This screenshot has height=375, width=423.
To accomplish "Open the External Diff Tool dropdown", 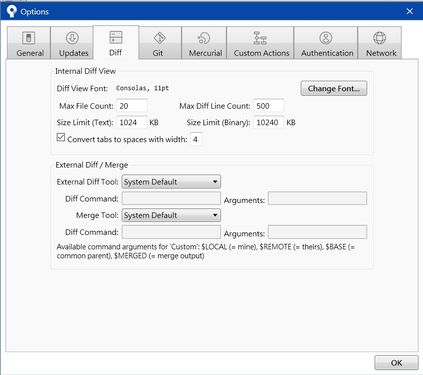I will pyautogui.click(x=171, y=182).
